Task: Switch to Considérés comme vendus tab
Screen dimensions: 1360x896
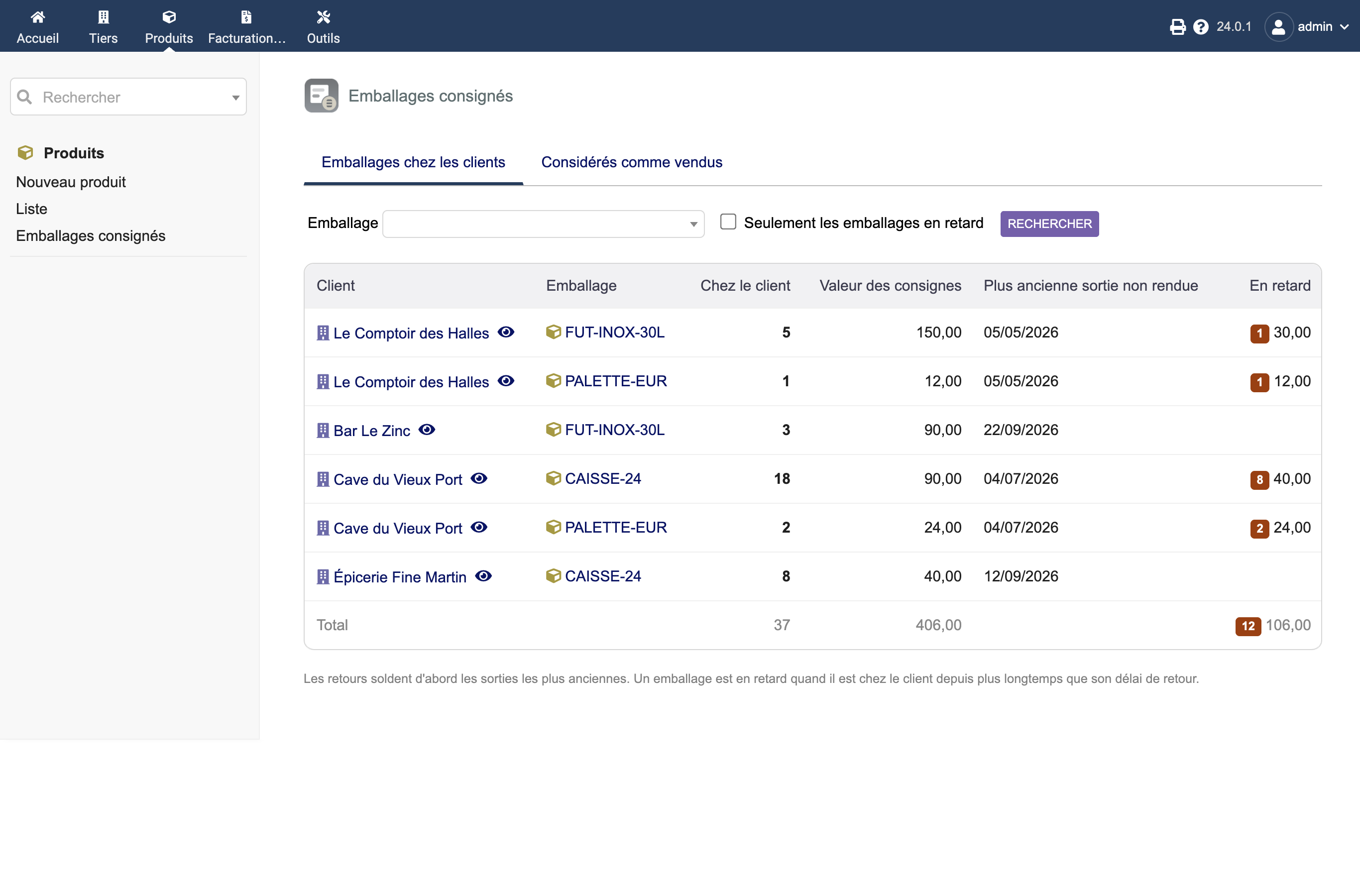Action: pyautogui.click(x=631, y=162)
